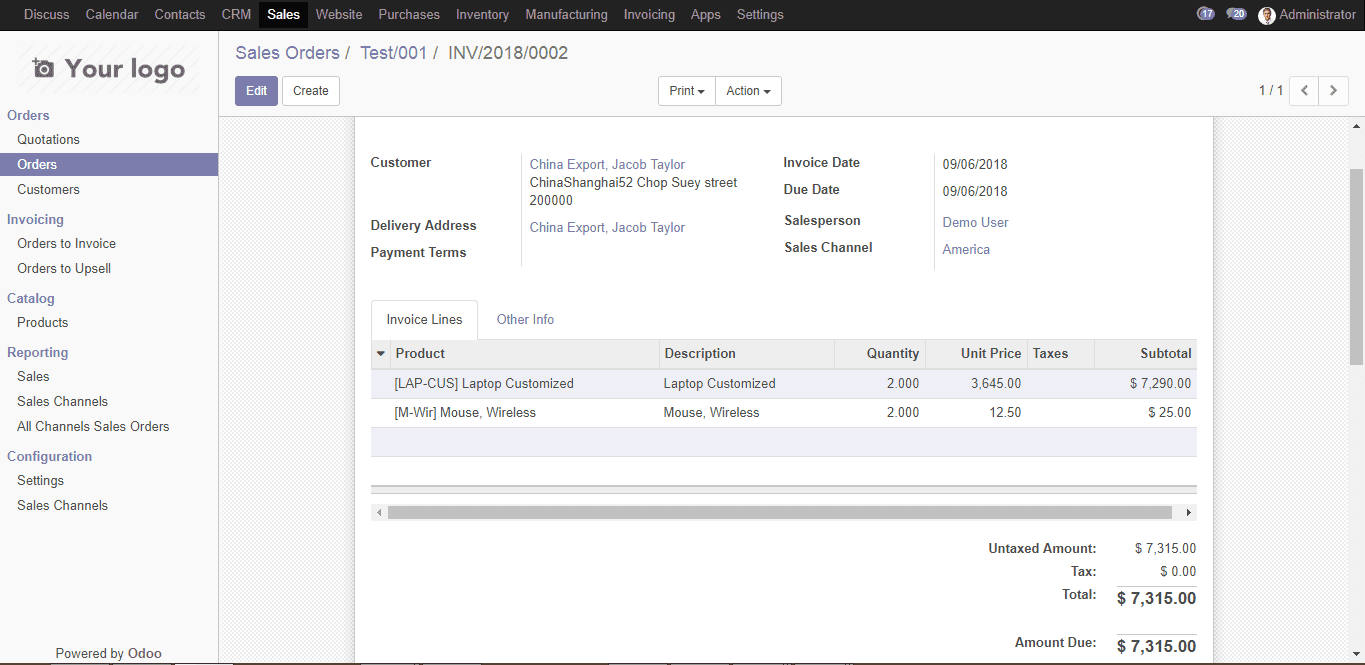The height and width of the screenshot is (665, 1365).
Task: Switch to the Other Info tab
Action: pyautogui.click(x=525, y=320)
